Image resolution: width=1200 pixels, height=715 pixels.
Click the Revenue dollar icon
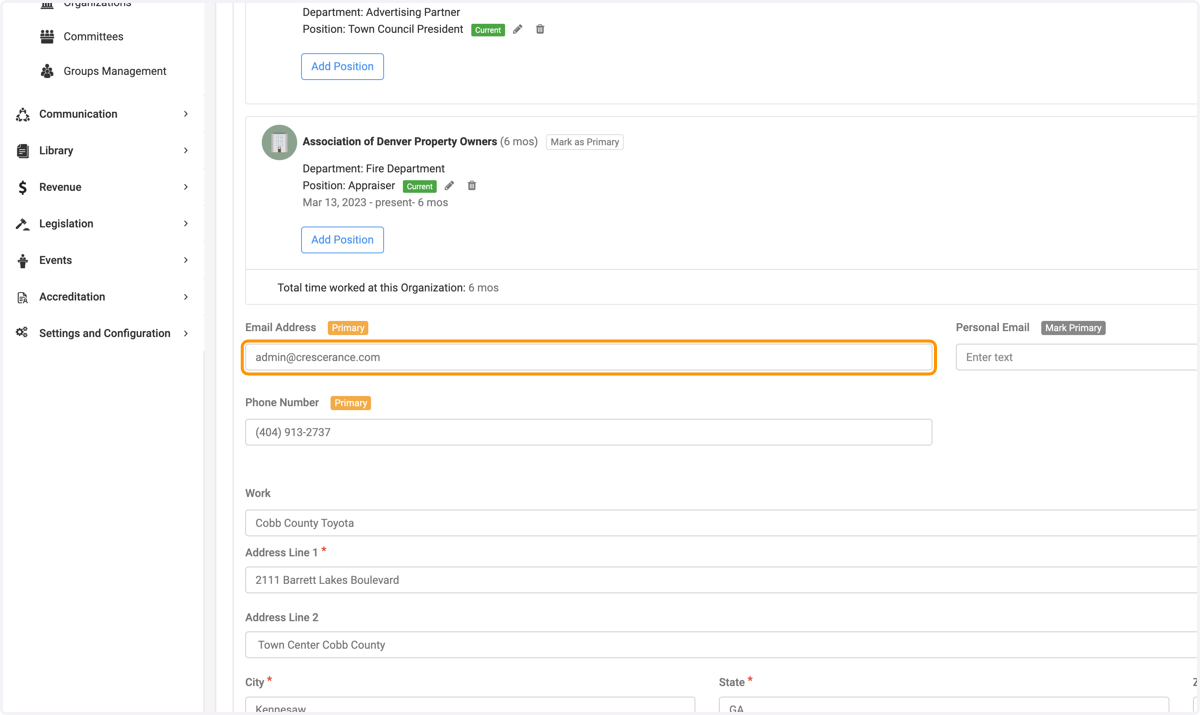[23, 188]
